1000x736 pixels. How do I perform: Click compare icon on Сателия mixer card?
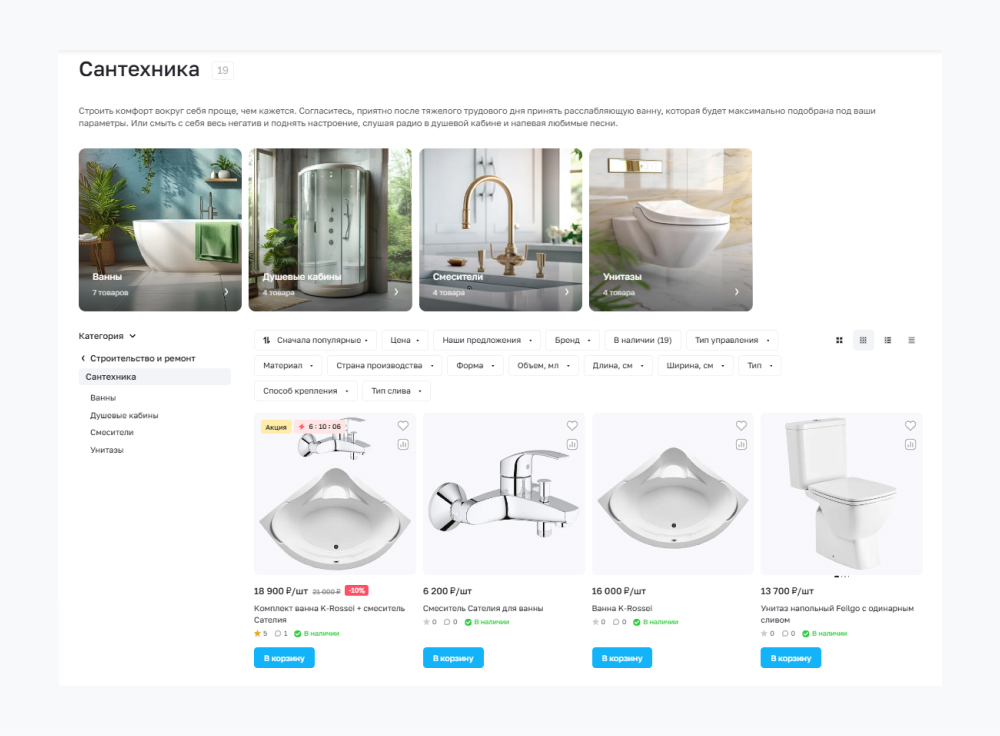tap(572, 445)
